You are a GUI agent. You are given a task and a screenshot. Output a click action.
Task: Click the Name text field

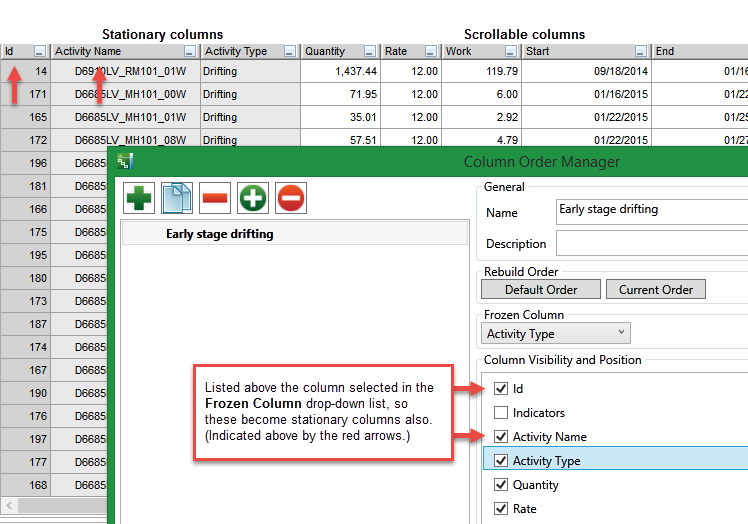(x=651, y=211)
